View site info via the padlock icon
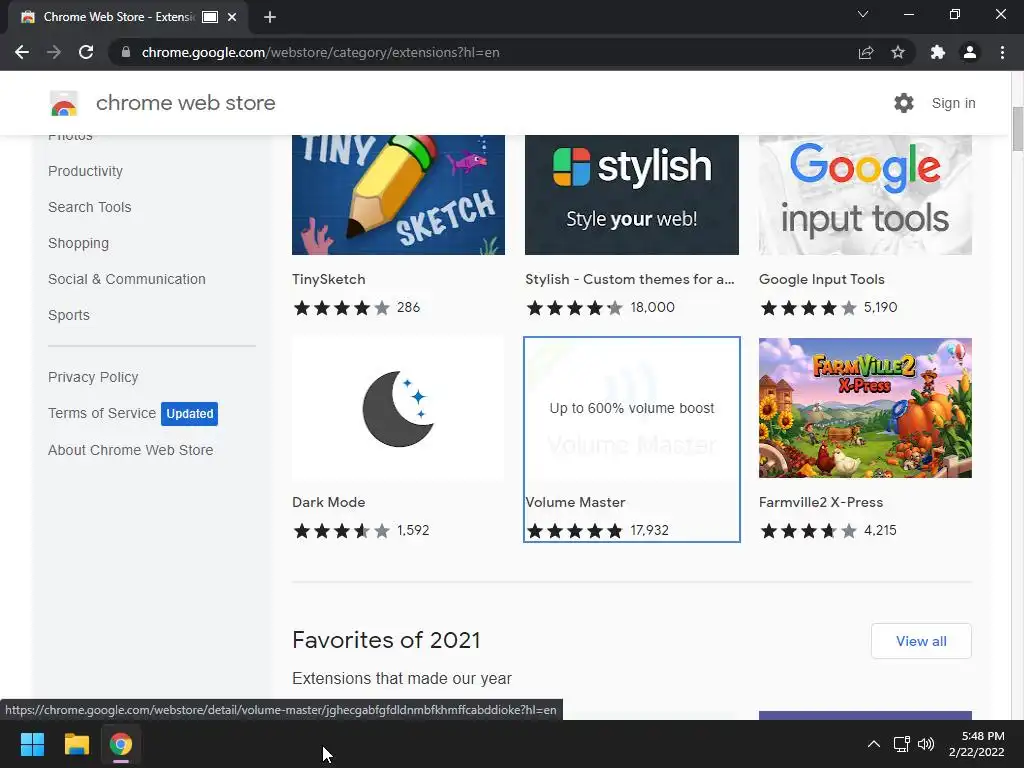 click(x=126, y=52)
